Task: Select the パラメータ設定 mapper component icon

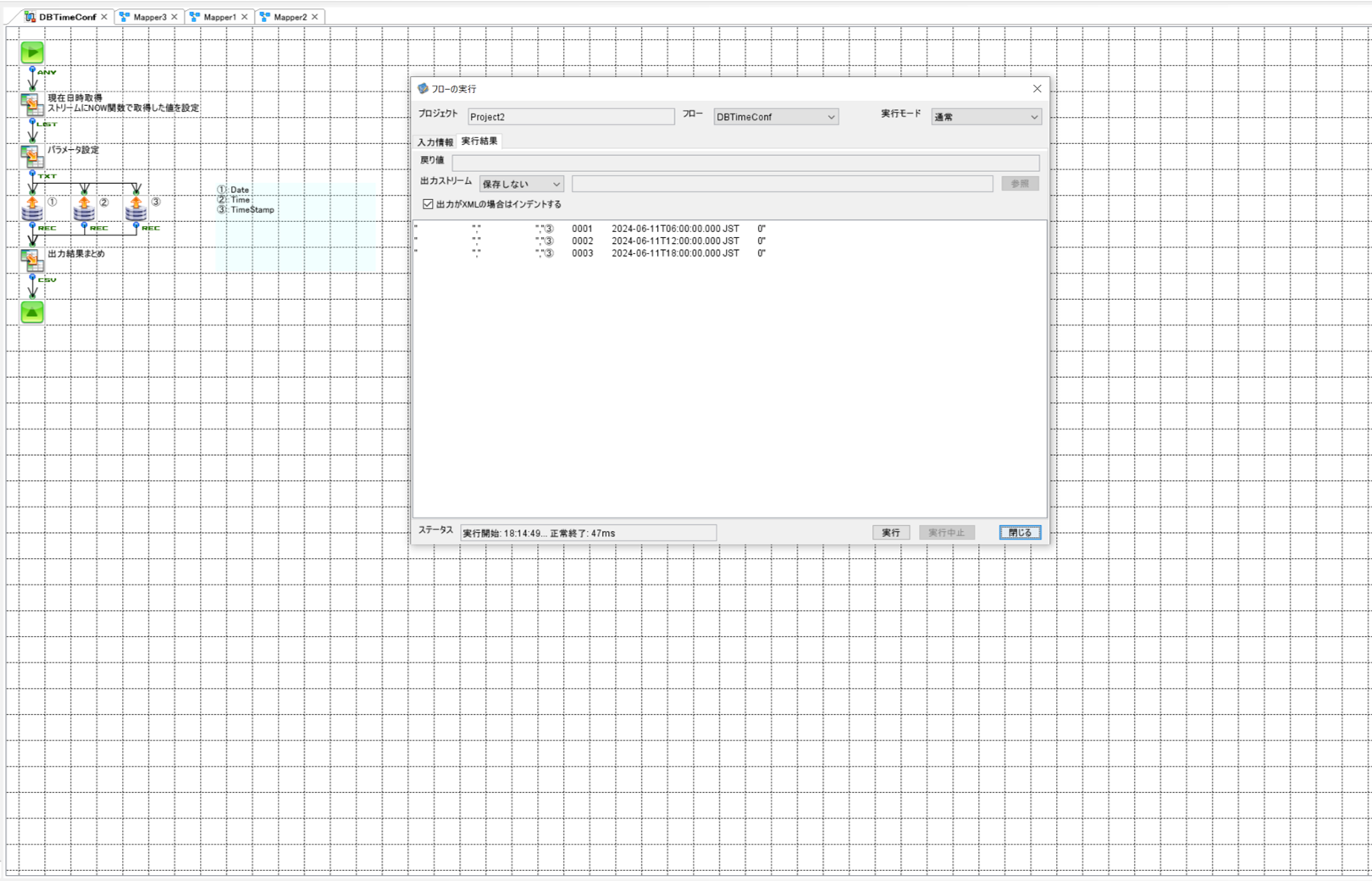Action: pos(31,156)
